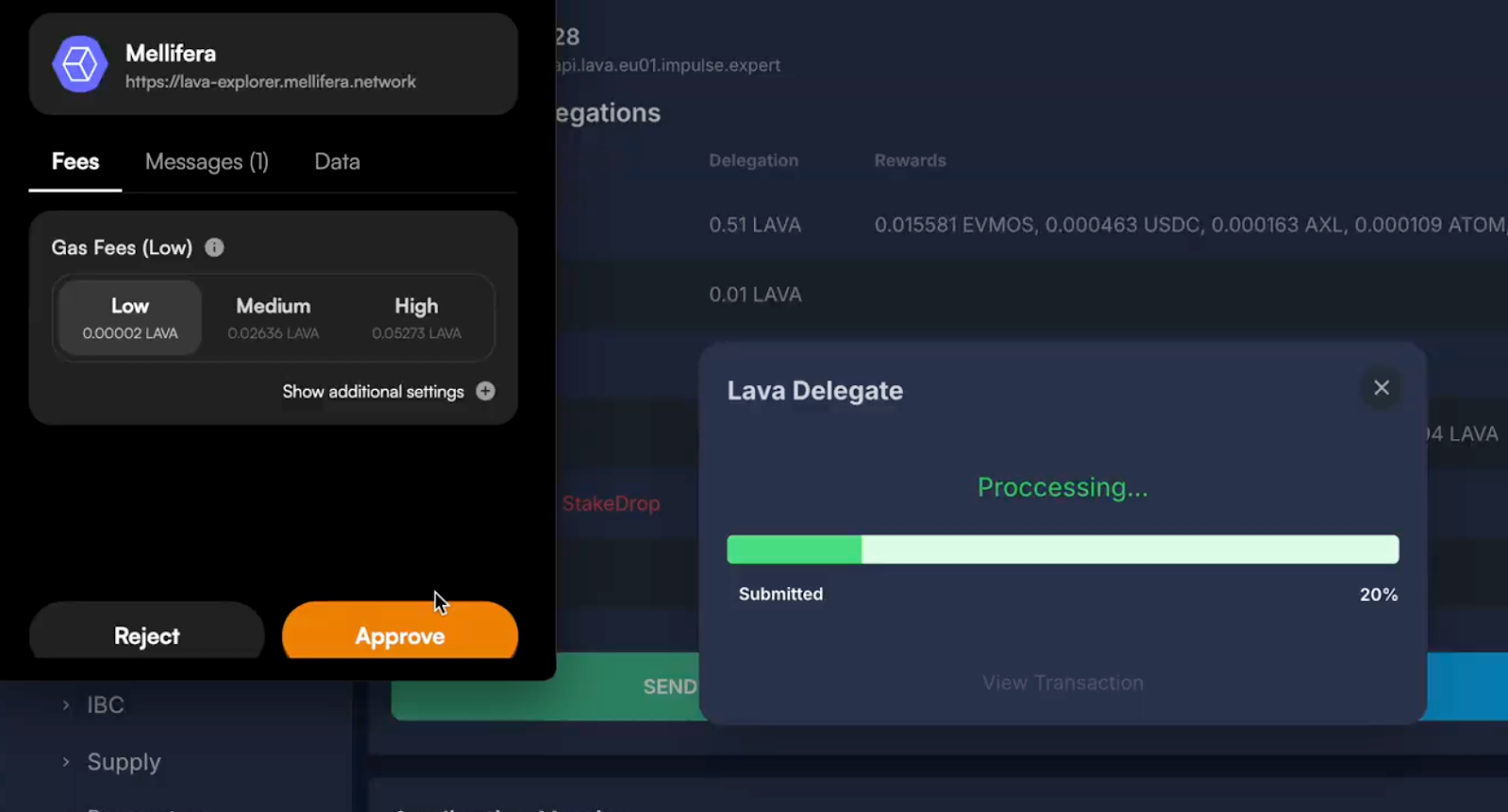Click the Rewards column header
Viewport: 1508px width, 812px height.
tap(910, 160)
